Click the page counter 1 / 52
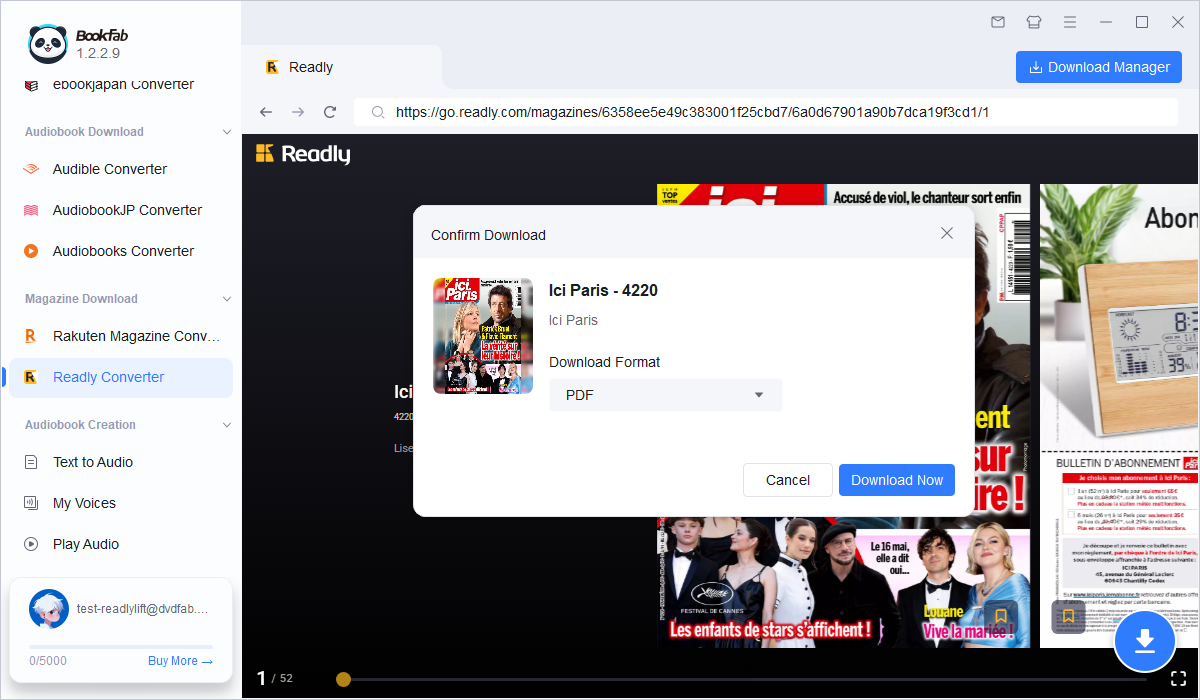This screenshot has width=1200, height=700. (275, 678)
